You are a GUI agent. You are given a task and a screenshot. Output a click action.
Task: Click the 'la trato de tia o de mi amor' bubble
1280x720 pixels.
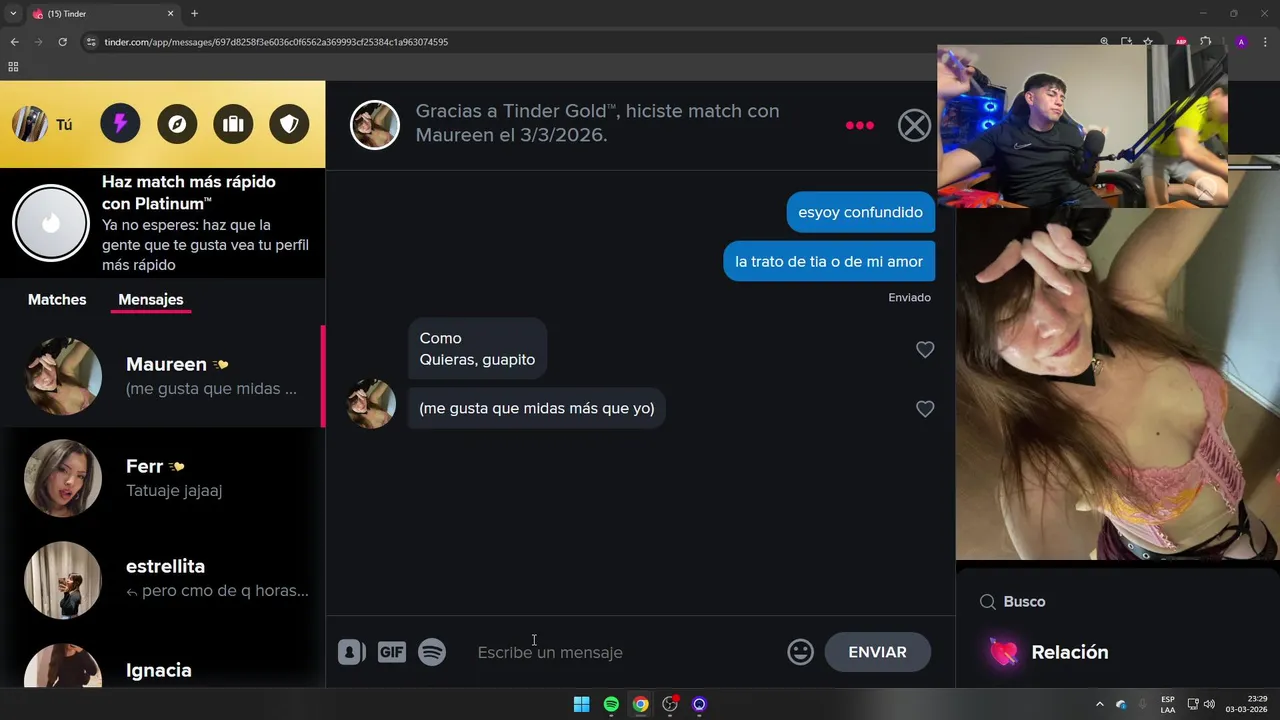[829, 261]
